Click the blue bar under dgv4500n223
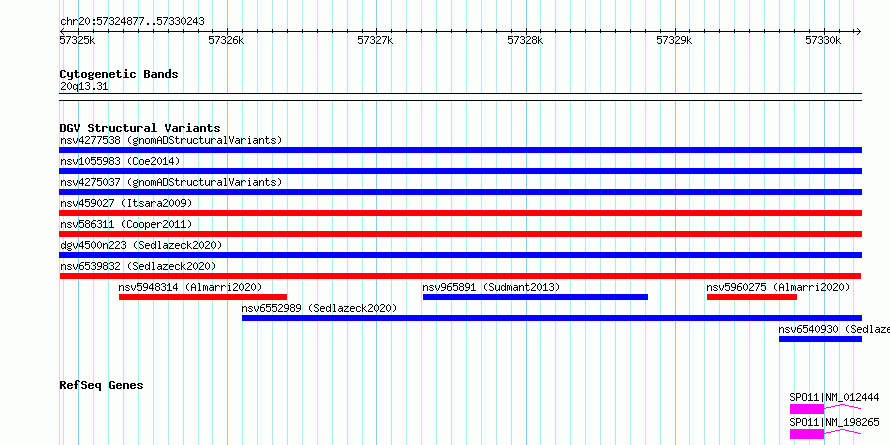The image size is (890, 445). click(460, 255)
